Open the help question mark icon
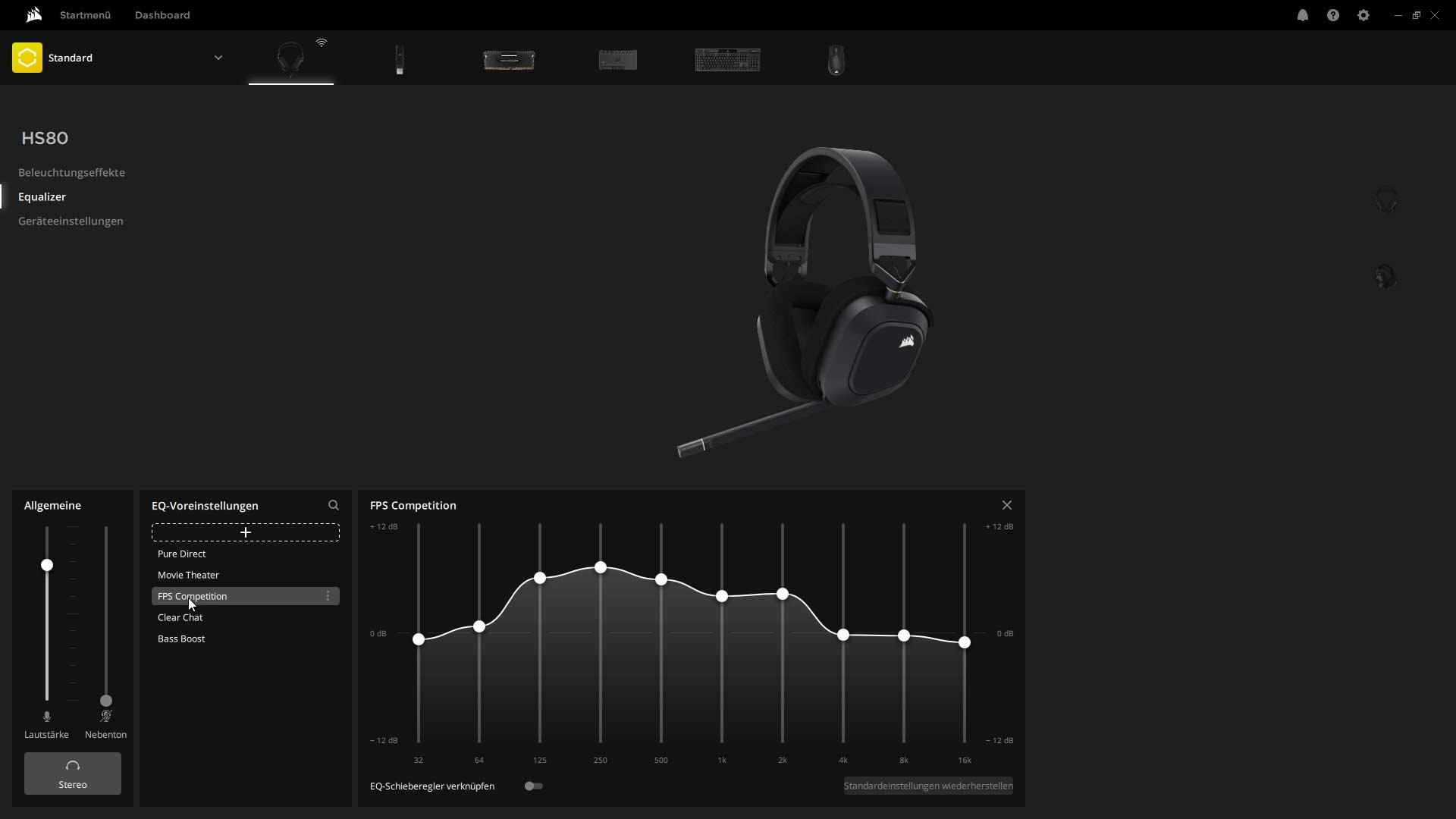 click(x=1333, y=15)
